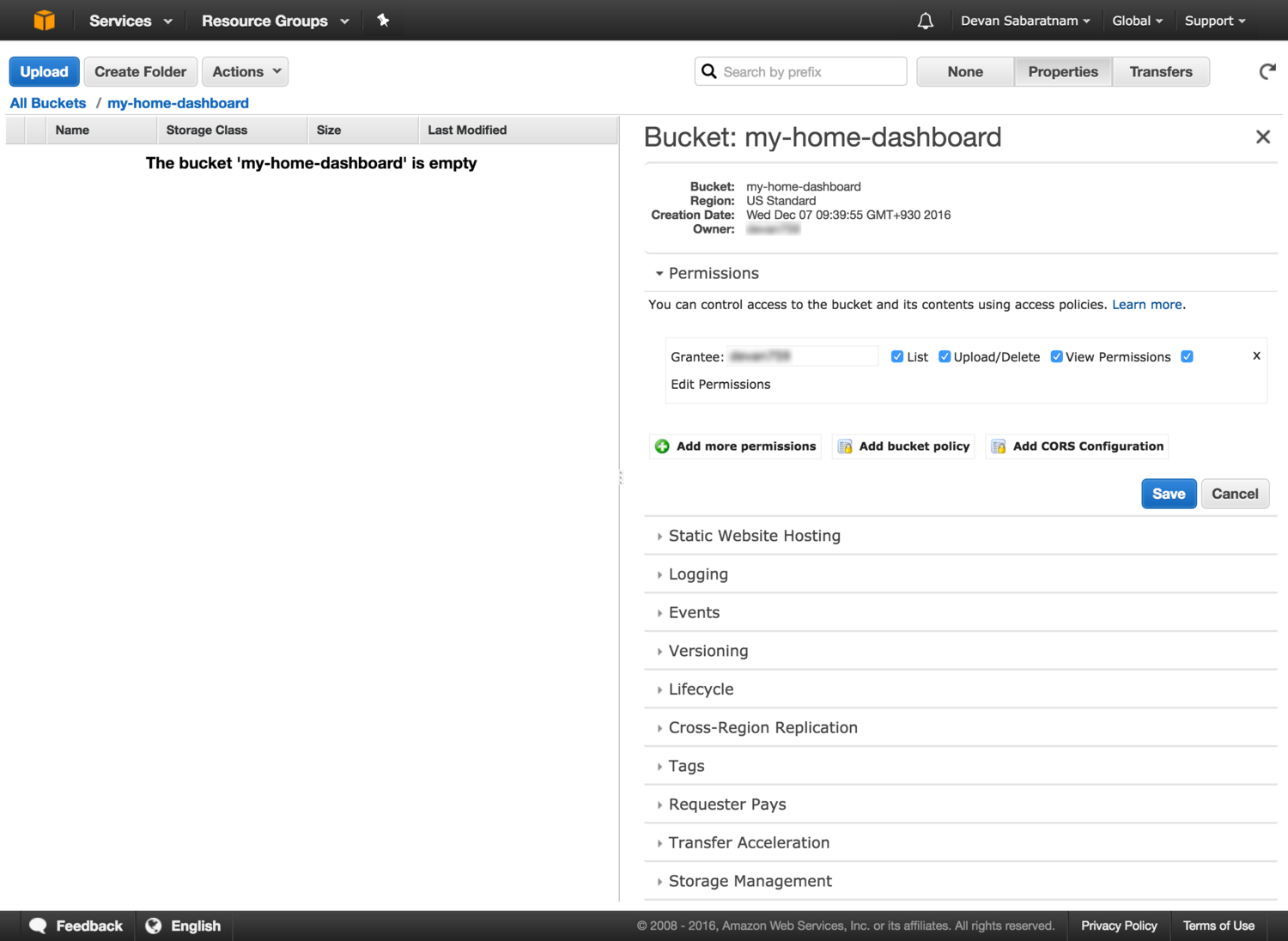The image size is (1288, 941).
Task: Click Add more permissions
Action: tap(735, 446)
